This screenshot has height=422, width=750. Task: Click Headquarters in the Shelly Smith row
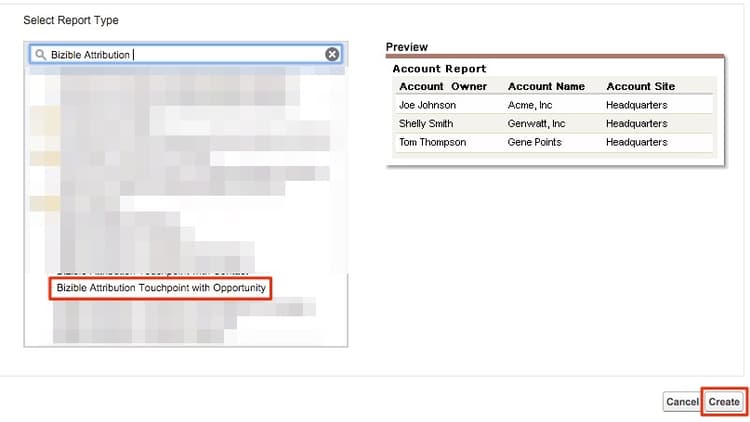point(637,123)
